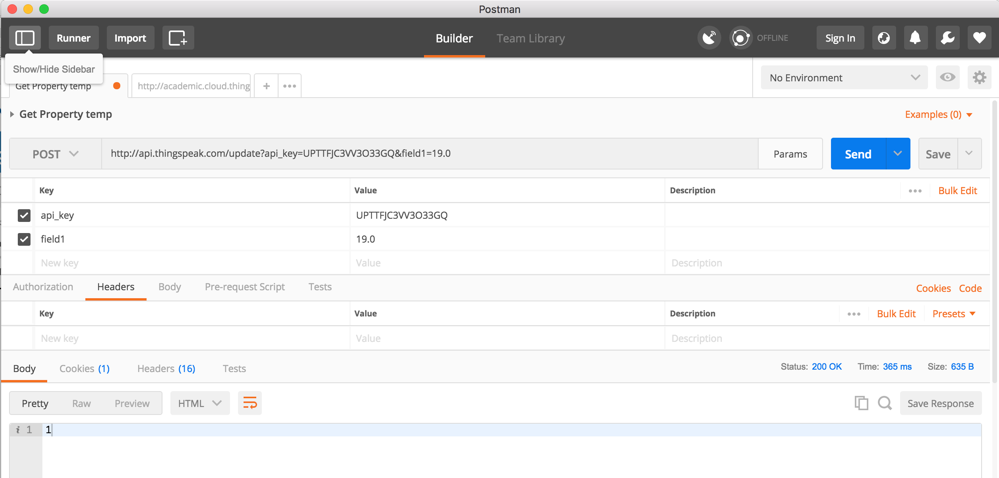Uncheck the api_key parameter checkbox
The height and width of the screenshot is (478, 999).
[x=24, y=215]
